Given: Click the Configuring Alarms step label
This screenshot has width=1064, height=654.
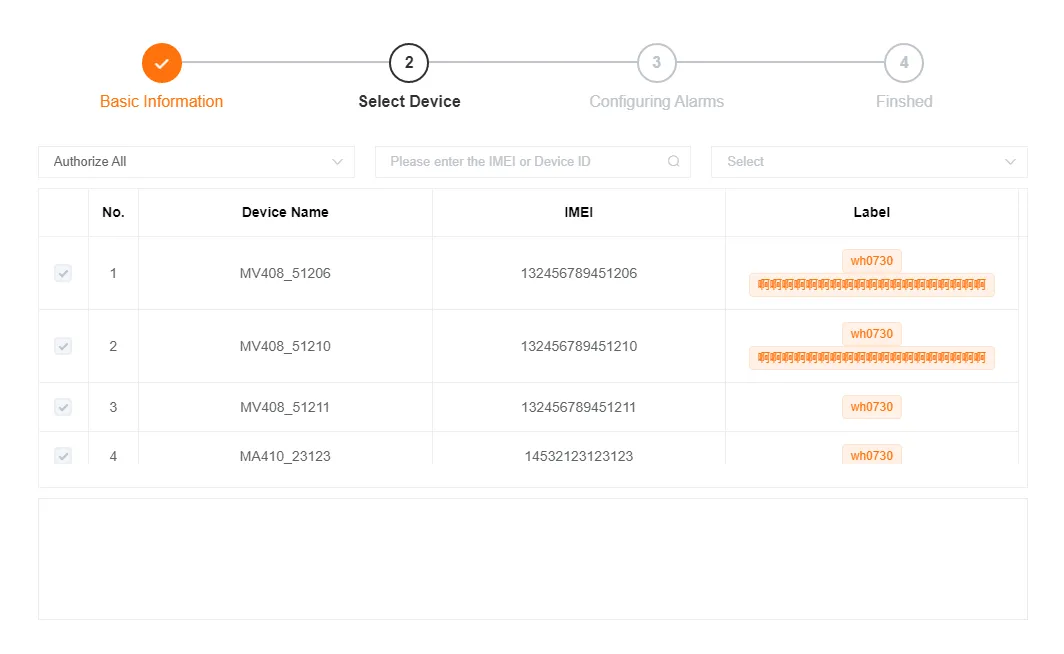Looking at the screenshot, I should (x=656, y=101).
